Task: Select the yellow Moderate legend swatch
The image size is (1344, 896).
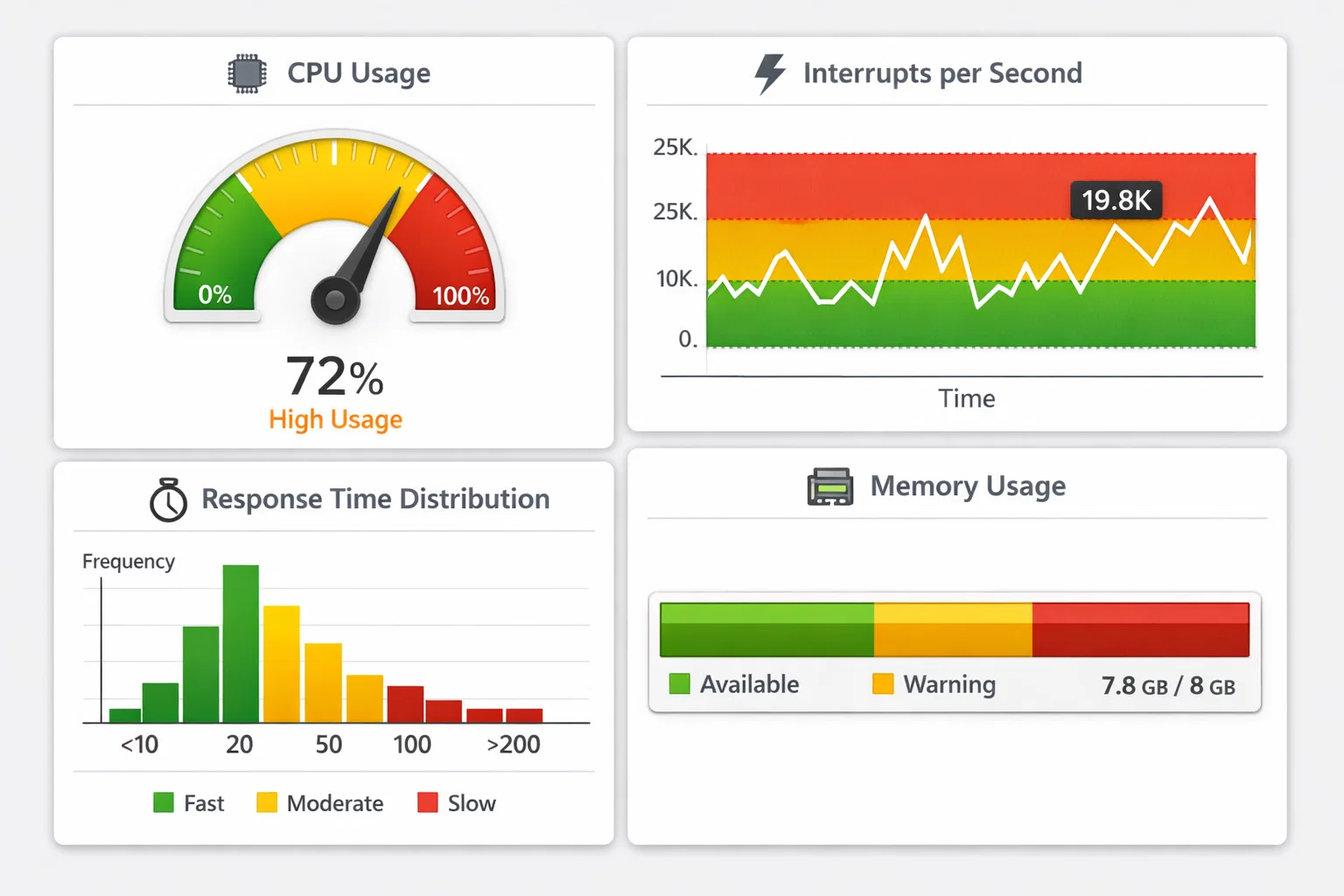Action: click(267, 802)
